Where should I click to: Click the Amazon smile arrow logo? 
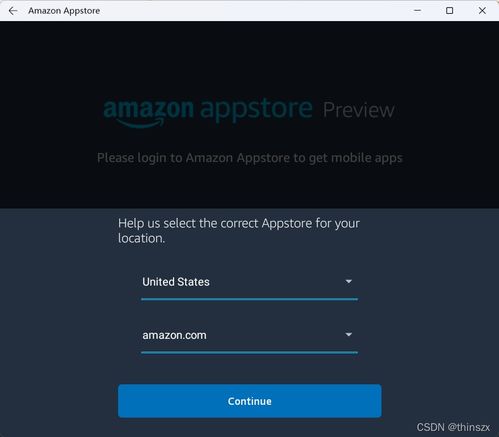[x=141, y=124]
